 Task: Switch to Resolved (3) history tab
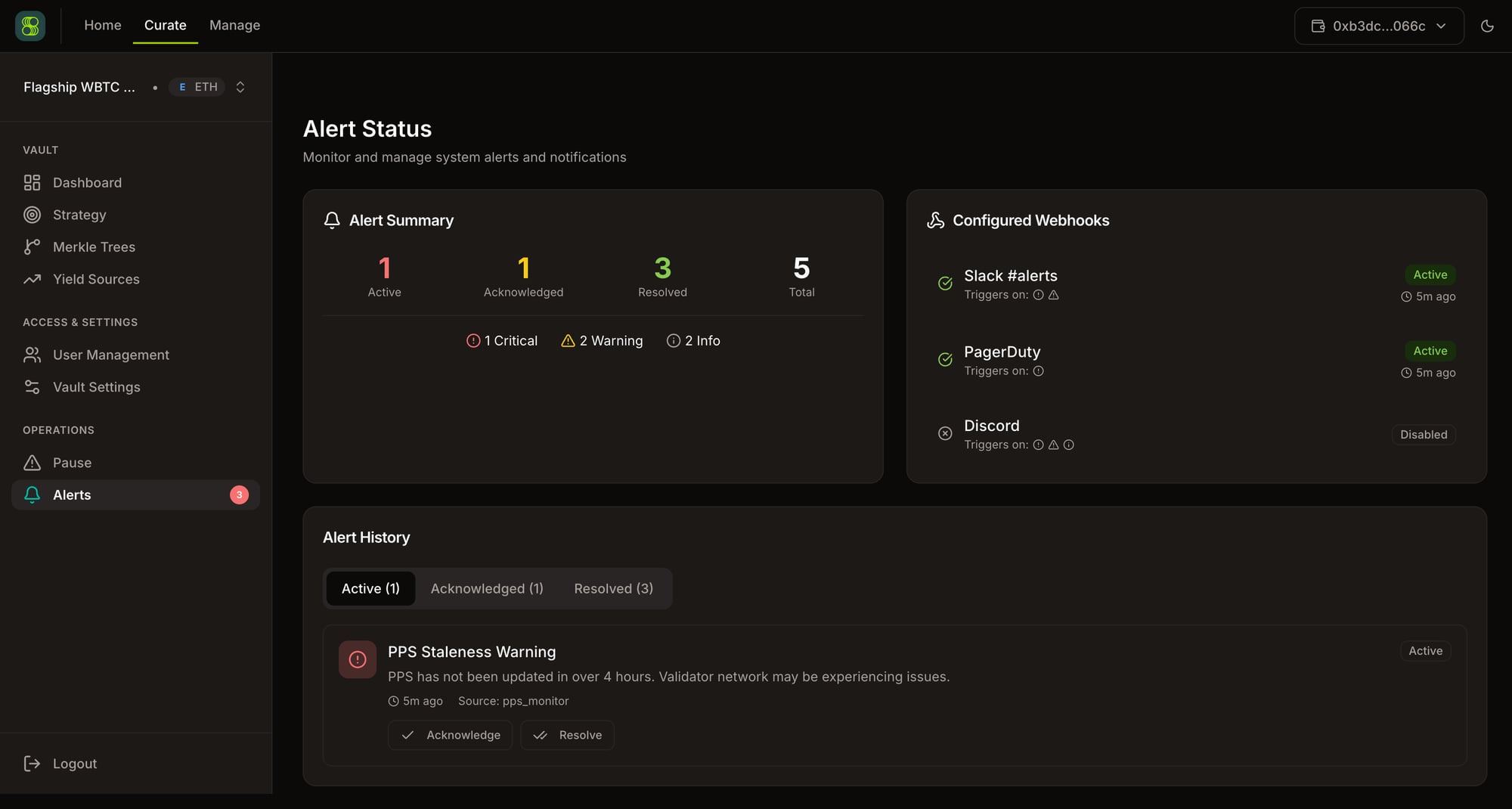coord(613,588)
